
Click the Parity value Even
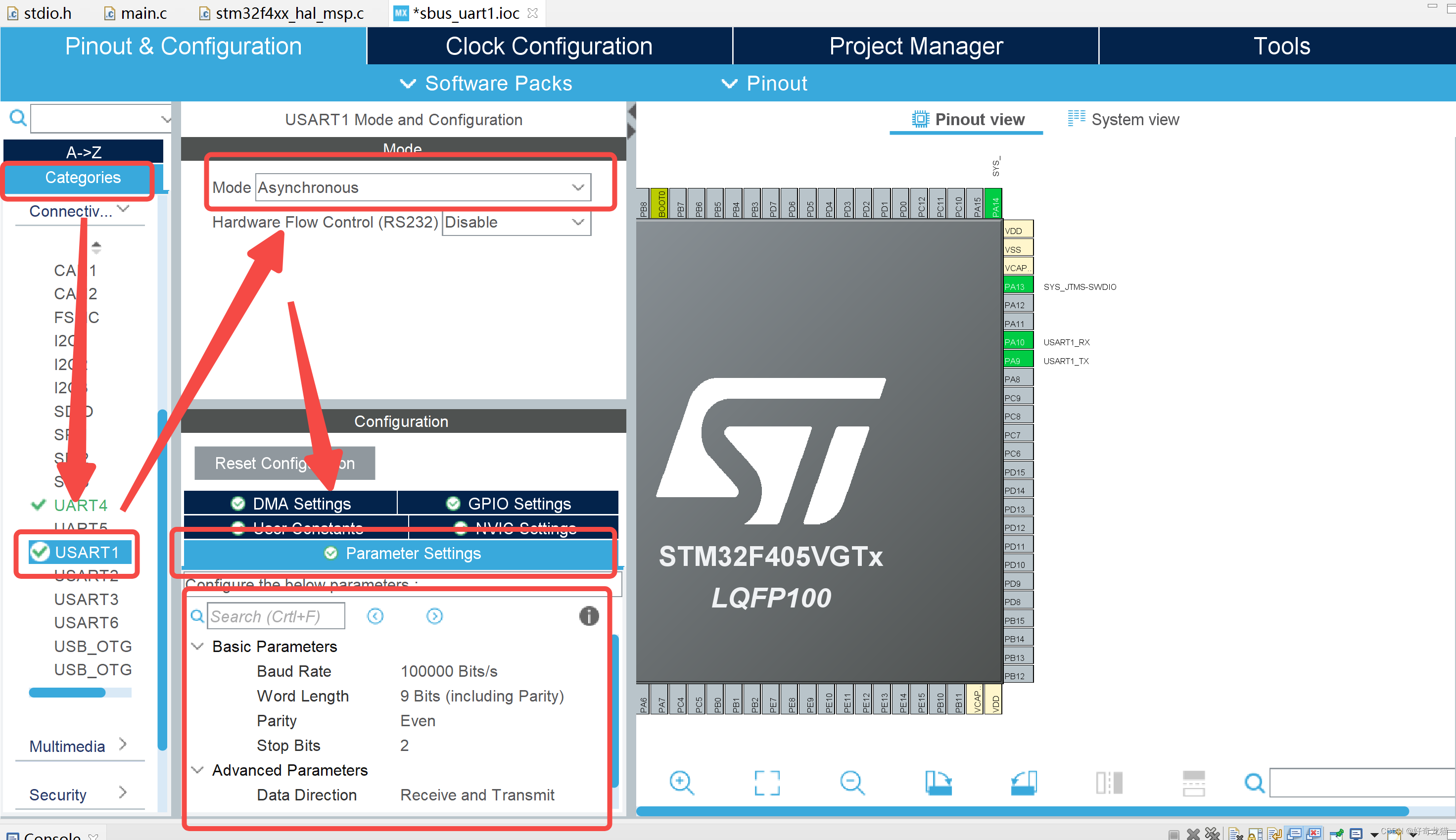(418, 721)
